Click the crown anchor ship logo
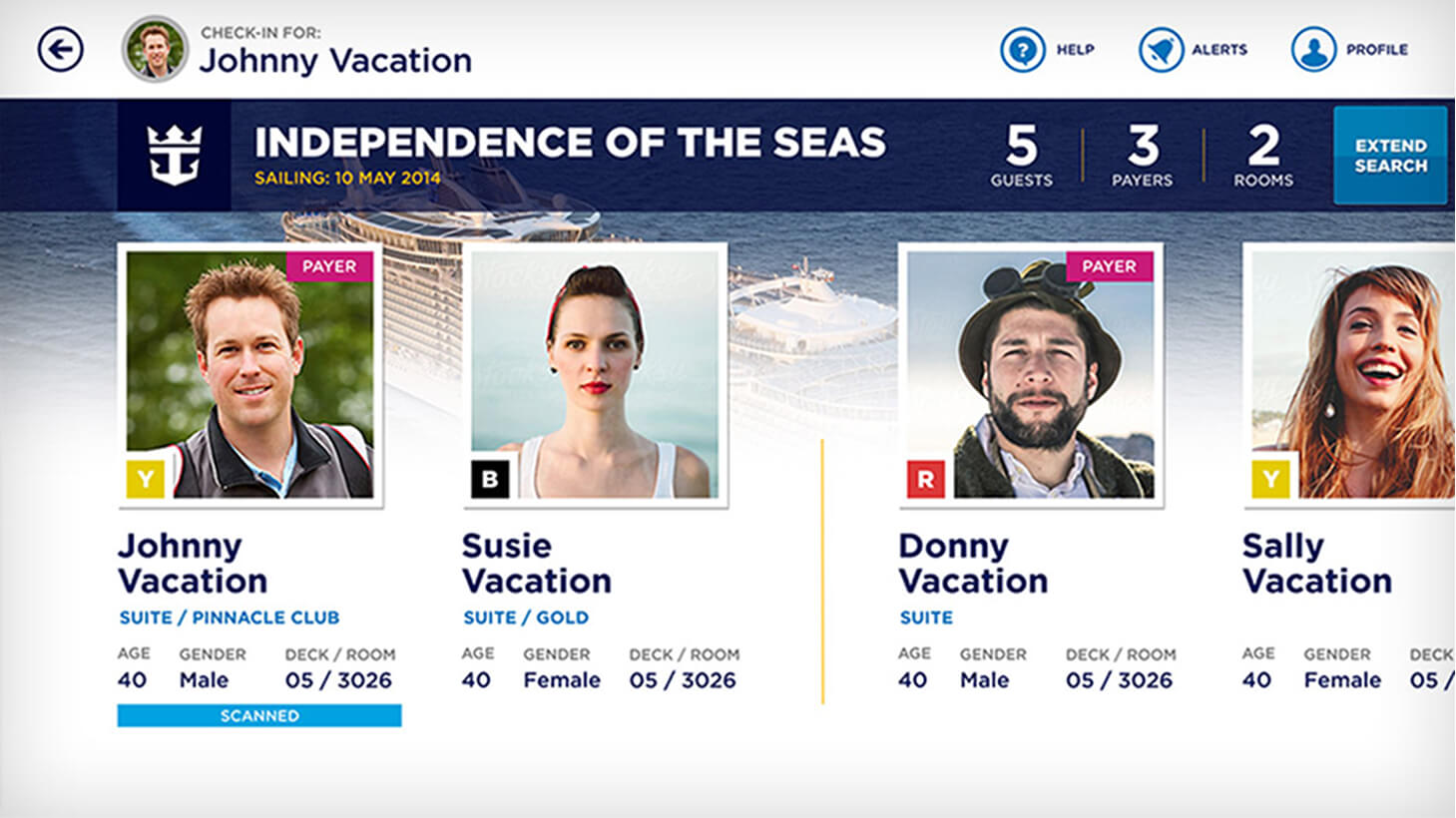Screen dimensions: 1456x818 coord(175,155)
